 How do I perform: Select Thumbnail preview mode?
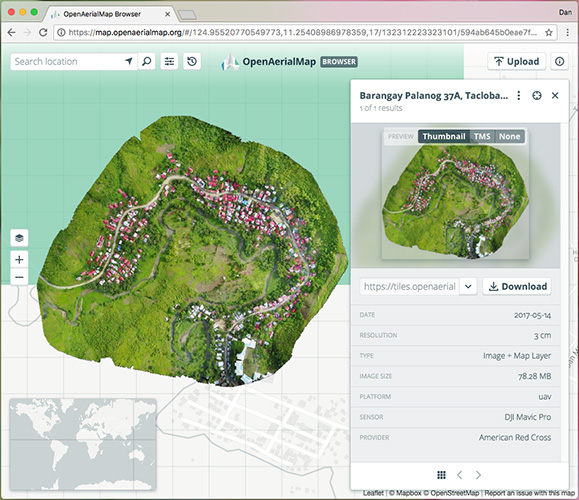pyautogui.click(x=444, y=137)
